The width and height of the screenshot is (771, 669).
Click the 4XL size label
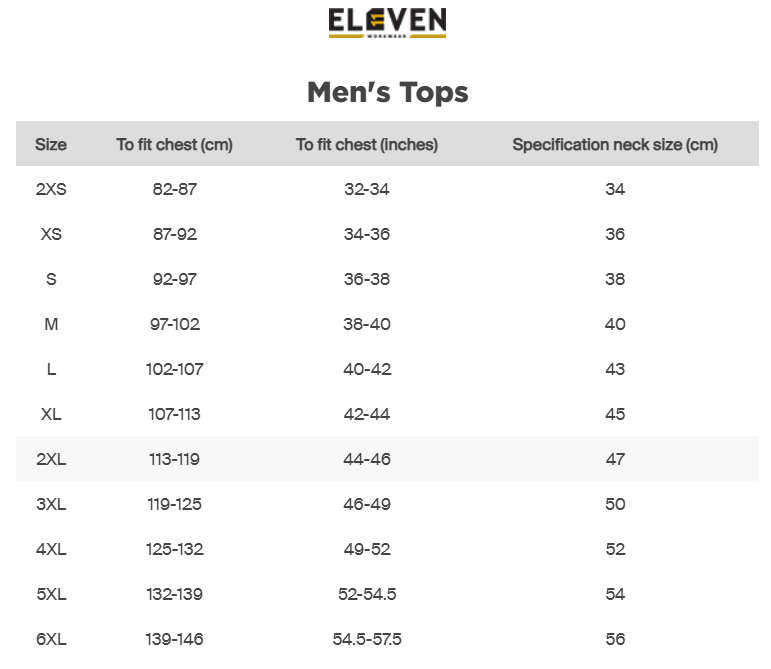tap(51, 549)
